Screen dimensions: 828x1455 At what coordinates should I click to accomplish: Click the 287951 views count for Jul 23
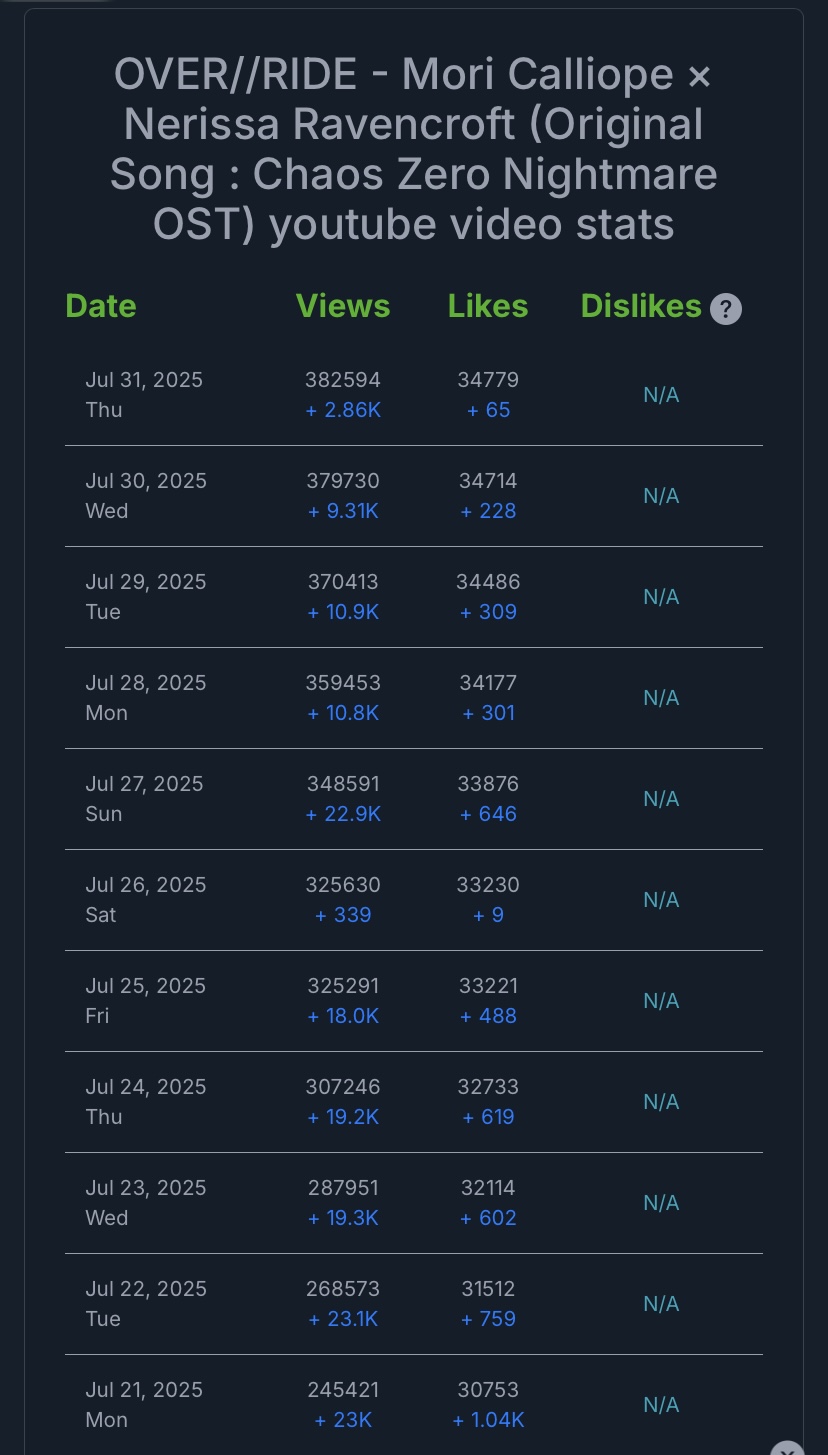pos(343,1188)
